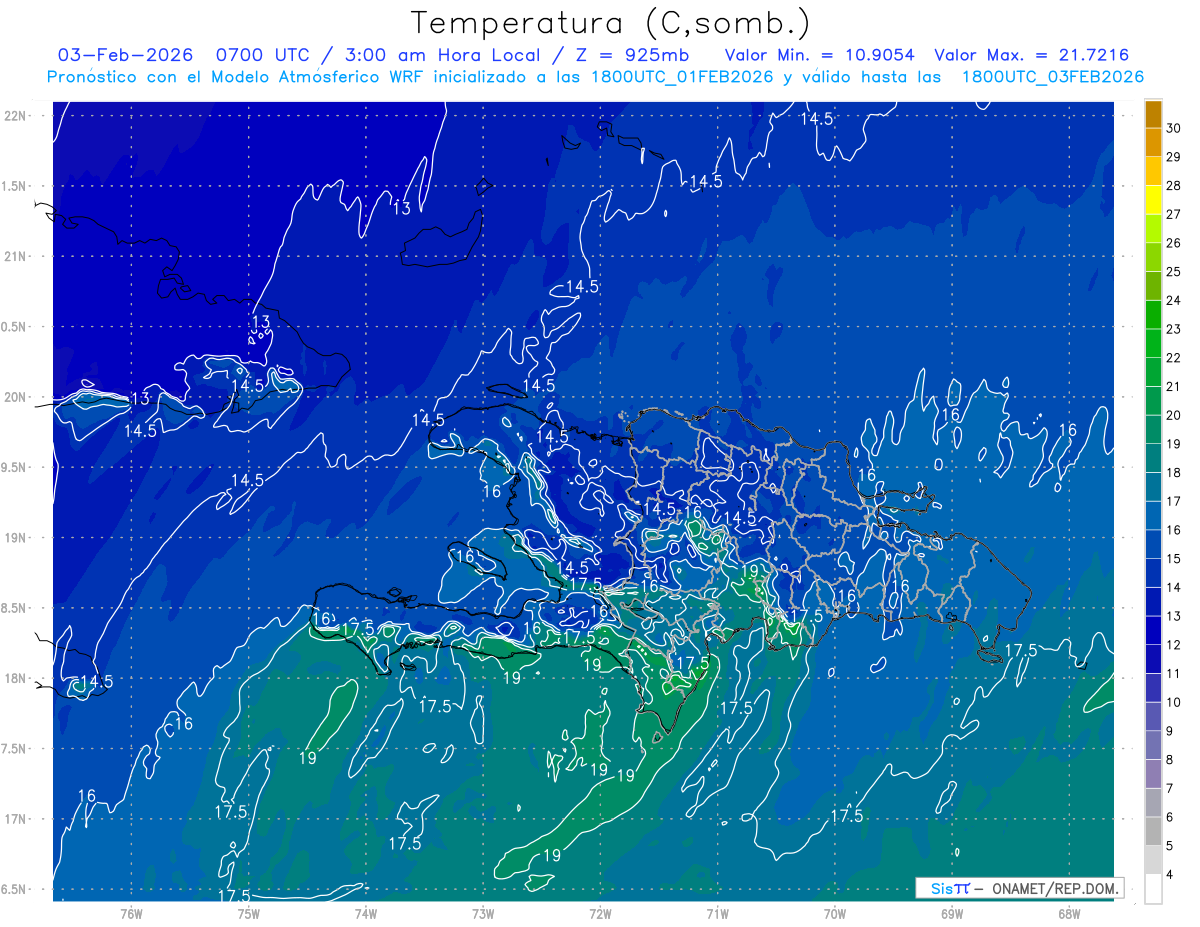1200x927 pixels.
Task: Click the dark blue swatch between 11 and 12
Action: 1153,659
